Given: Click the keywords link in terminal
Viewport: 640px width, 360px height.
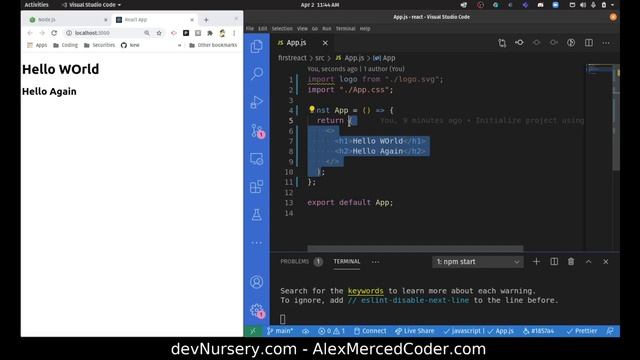Looking at the screenshot, I should click(x=365, y=291).
